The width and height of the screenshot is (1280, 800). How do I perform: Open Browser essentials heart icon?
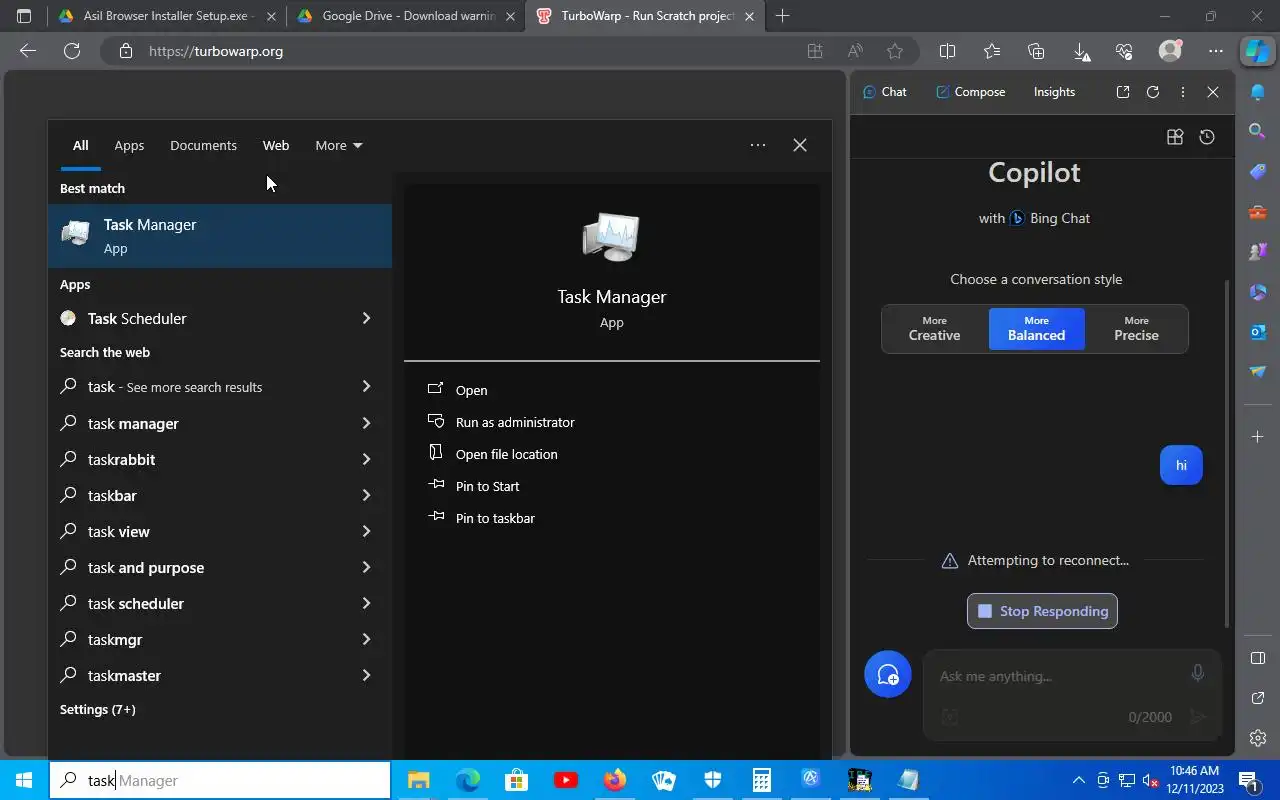[x=1124, y=51]
